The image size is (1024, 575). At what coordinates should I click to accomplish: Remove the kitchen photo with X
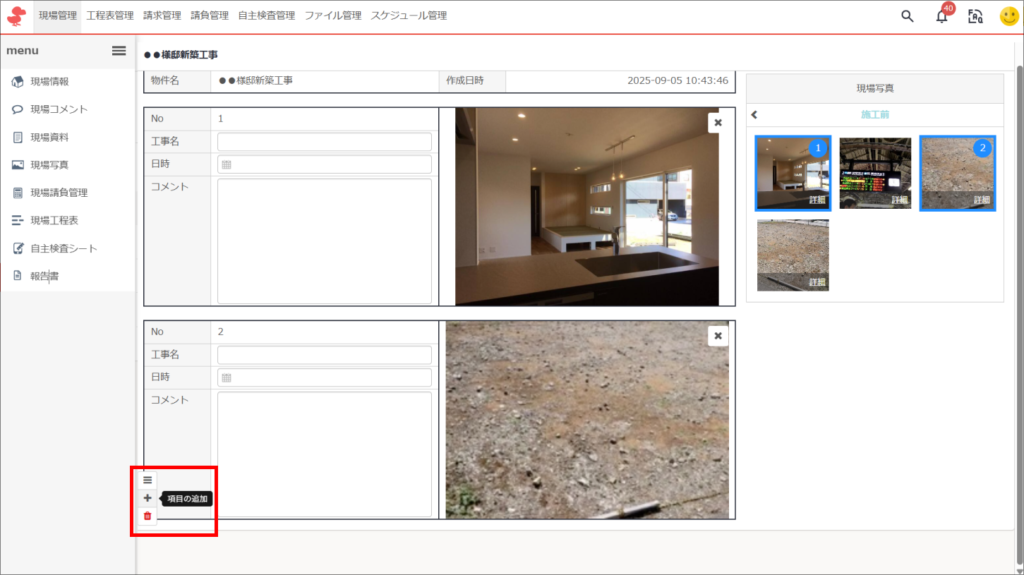(x=717, y=122)
